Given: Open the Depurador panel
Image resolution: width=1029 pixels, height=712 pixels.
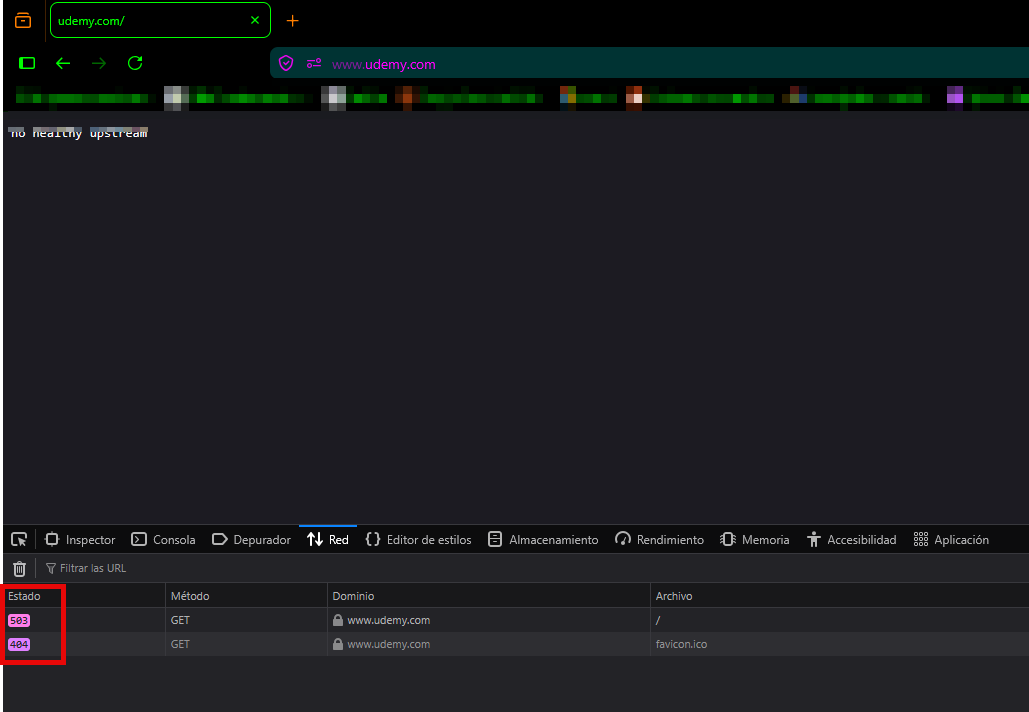Looking at the screenshot, I should pyautogui.click(x=251, y=539).
